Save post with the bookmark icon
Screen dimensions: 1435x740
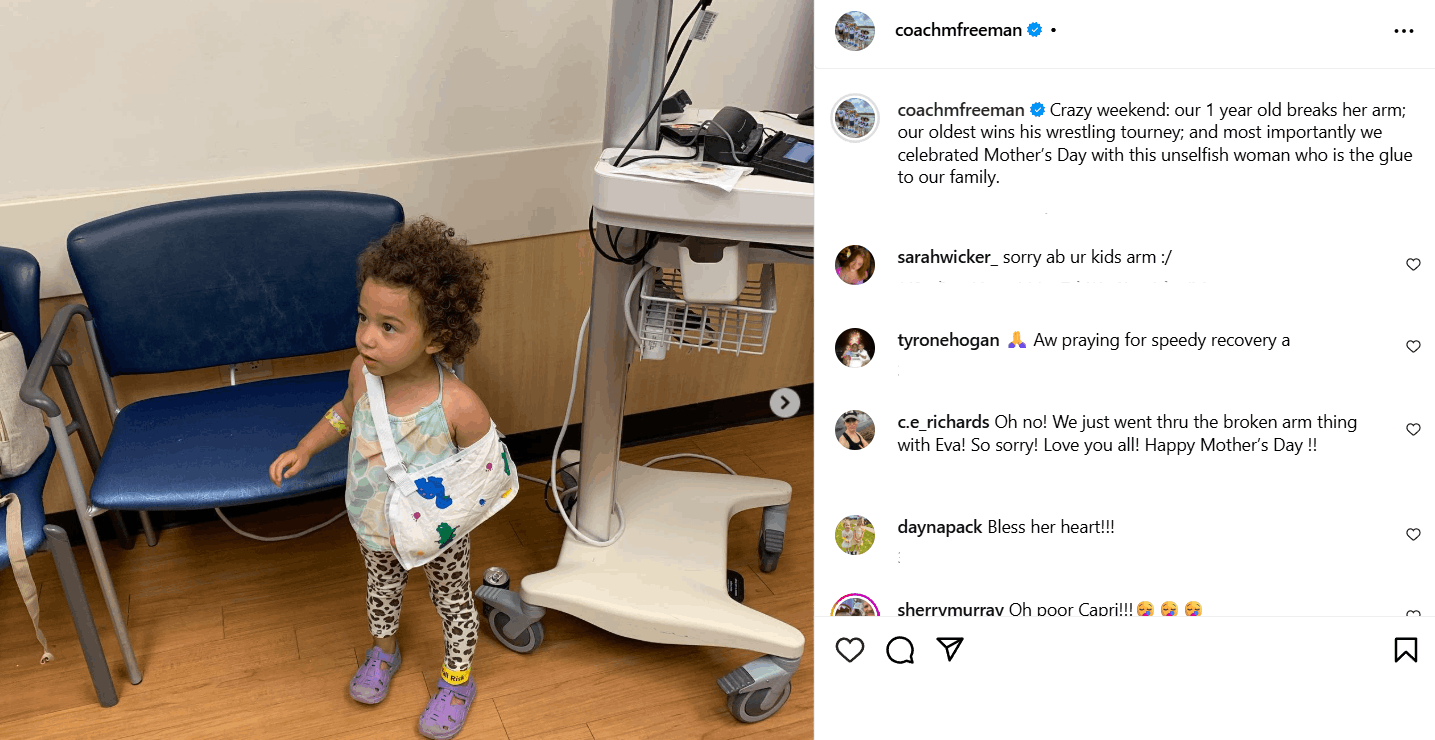tap(1405, 650)
